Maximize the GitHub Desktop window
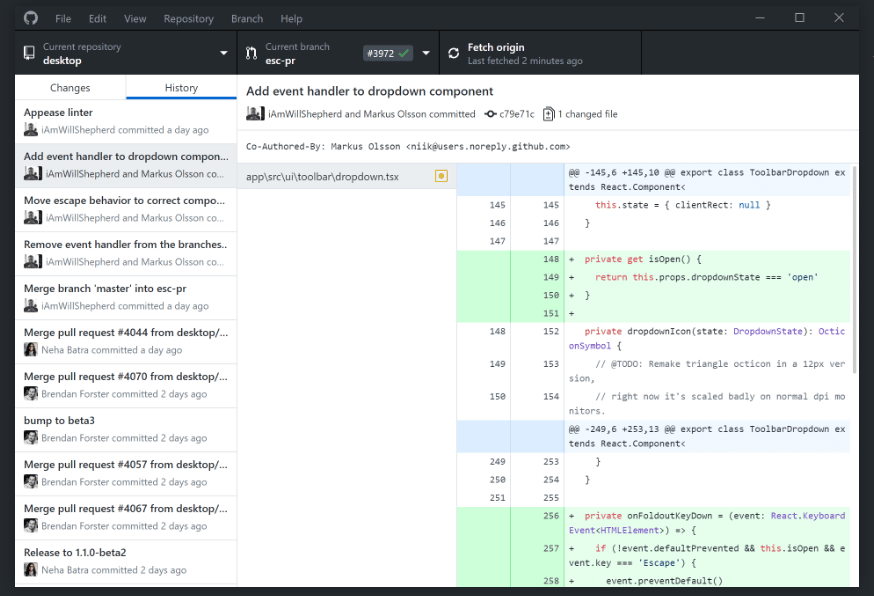Viewport: 874px width, 596px height. [x=799, y=18]
